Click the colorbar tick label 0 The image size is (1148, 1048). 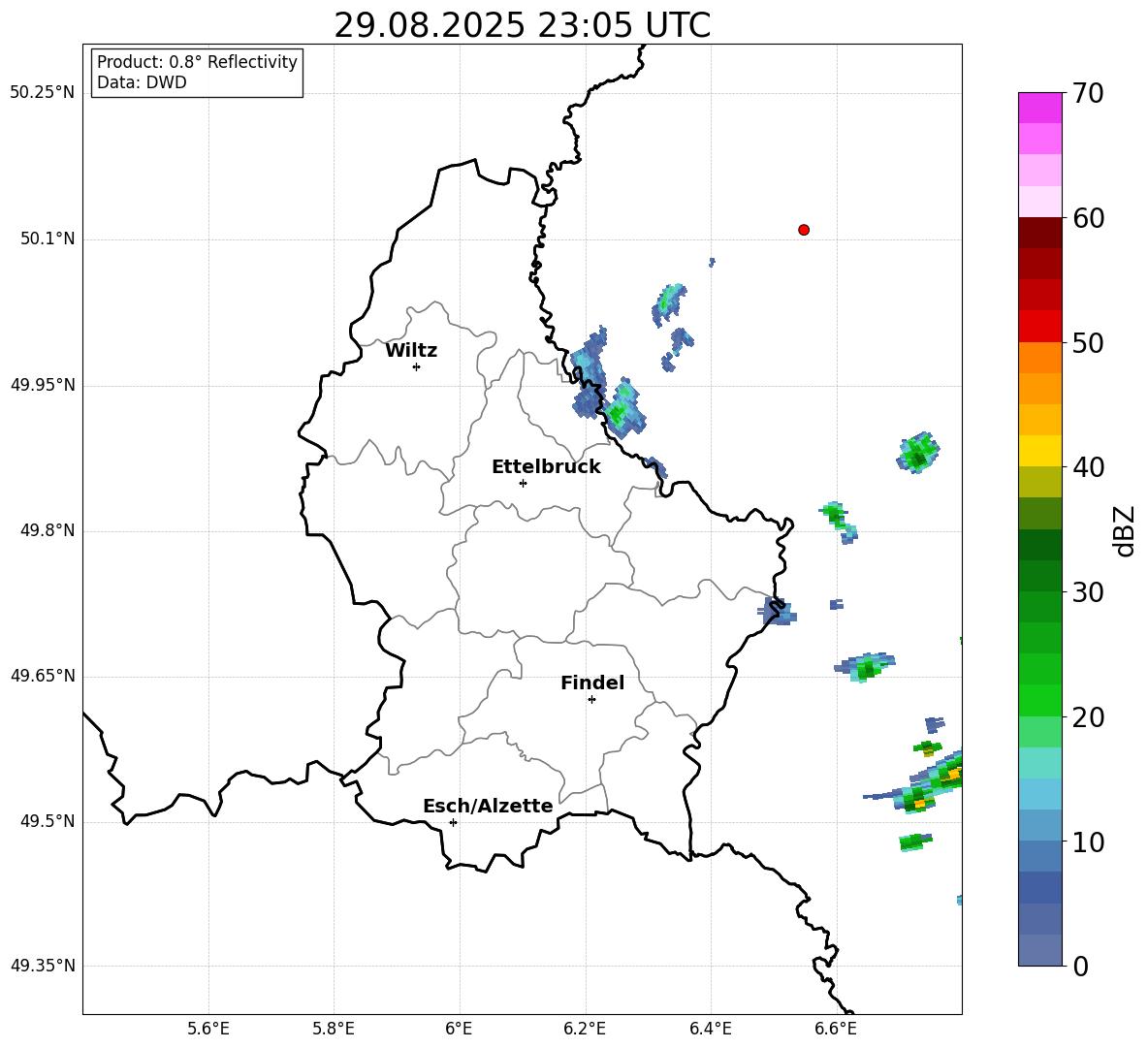click(x=1080, y=967)
